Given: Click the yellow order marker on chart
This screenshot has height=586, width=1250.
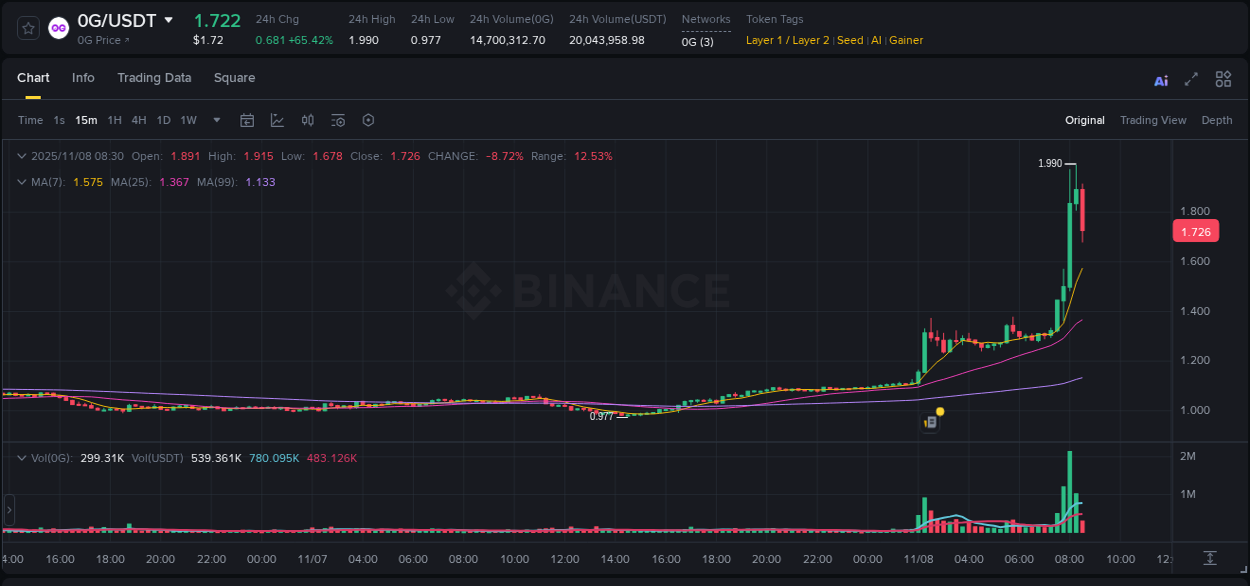Looking at the screenshot, I should point(938,412).
